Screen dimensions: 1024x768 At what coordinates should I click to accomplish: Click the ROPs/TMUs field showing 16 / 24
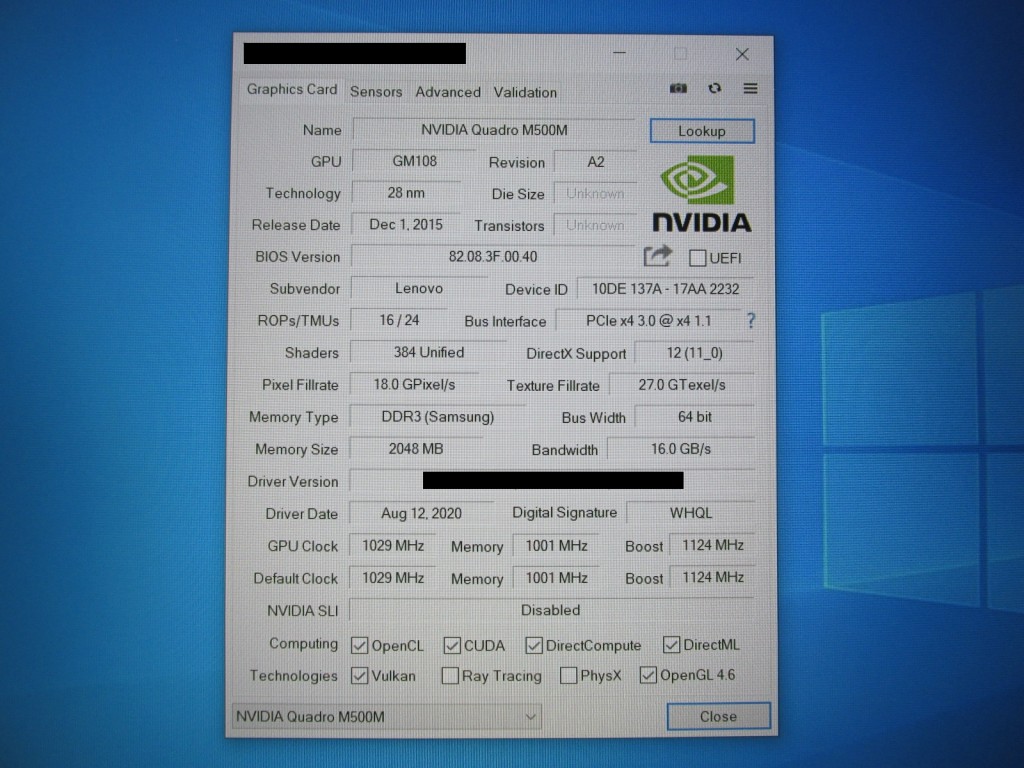(399, 320)
